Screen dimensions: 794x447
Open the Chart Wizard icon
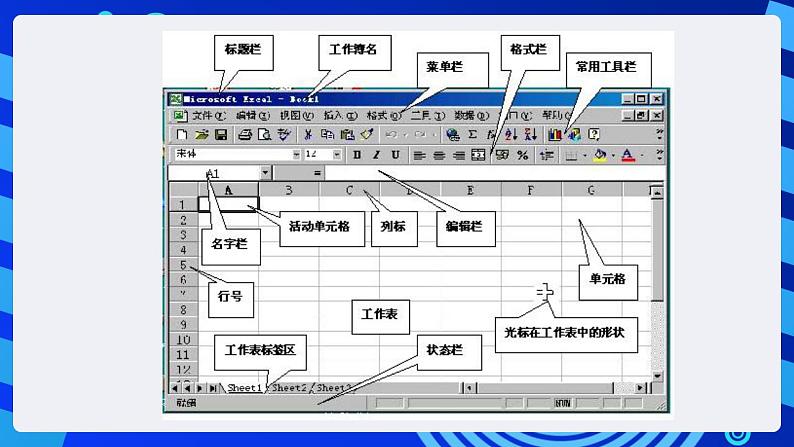tap(555, 134)
